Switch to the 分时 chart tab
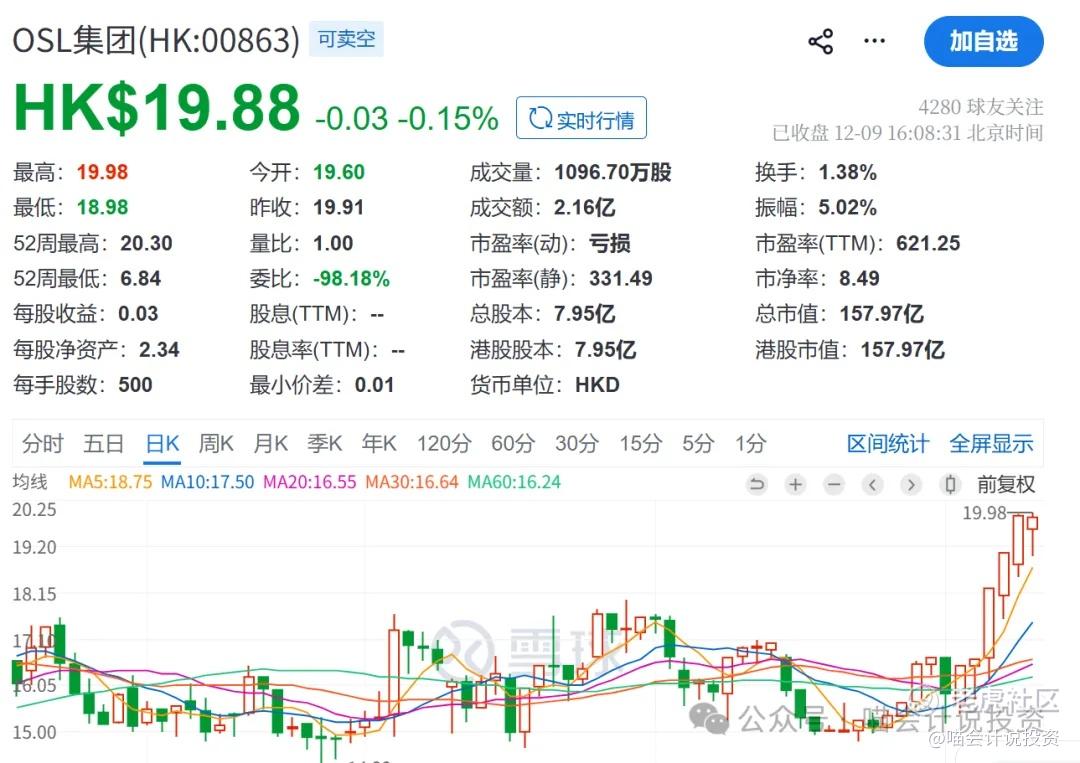 click(x=43, y=443)
